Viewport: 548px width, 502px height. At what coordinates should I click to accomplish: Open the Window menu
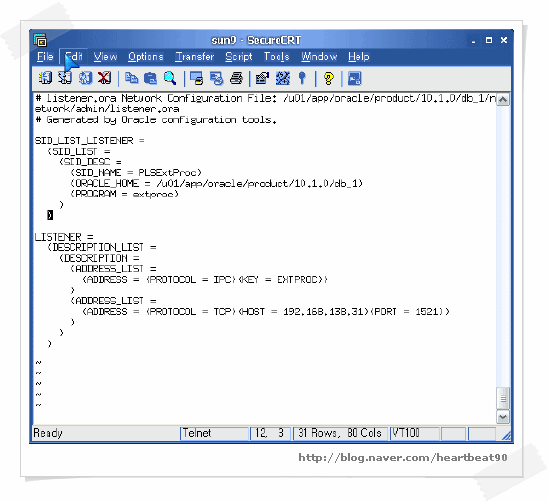tap(319, 57)
